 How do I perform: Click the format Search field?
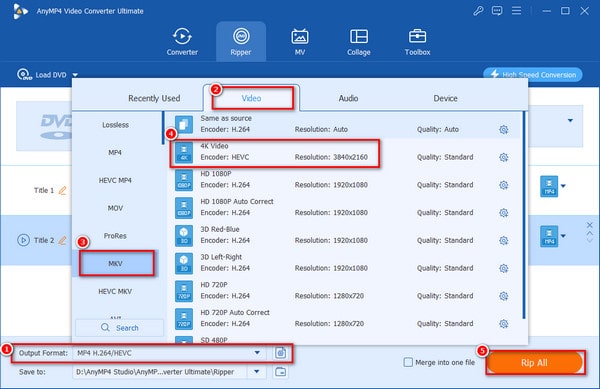click(x=120, y=328)
